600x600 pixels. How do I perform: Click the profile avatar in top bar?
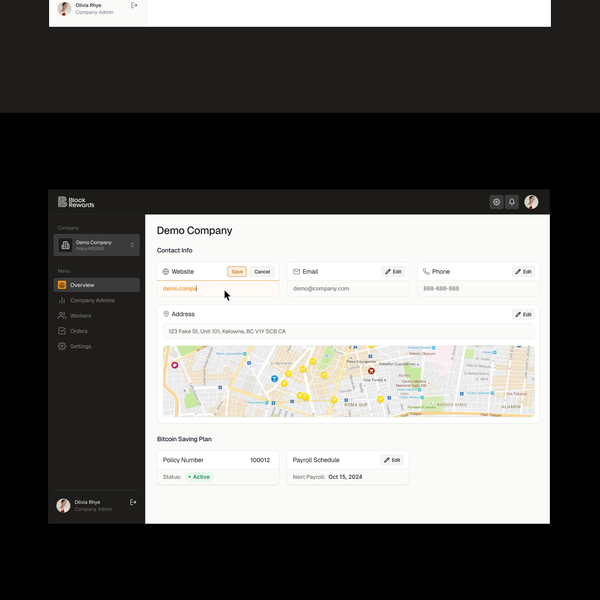[x=531, y=202]
